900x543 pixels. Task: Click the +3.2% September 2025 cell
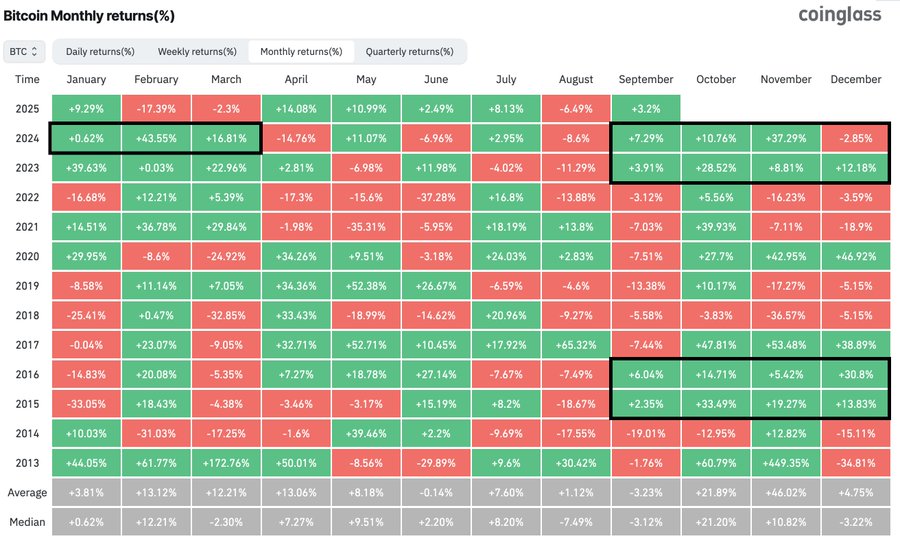click(x=646, y=108)
